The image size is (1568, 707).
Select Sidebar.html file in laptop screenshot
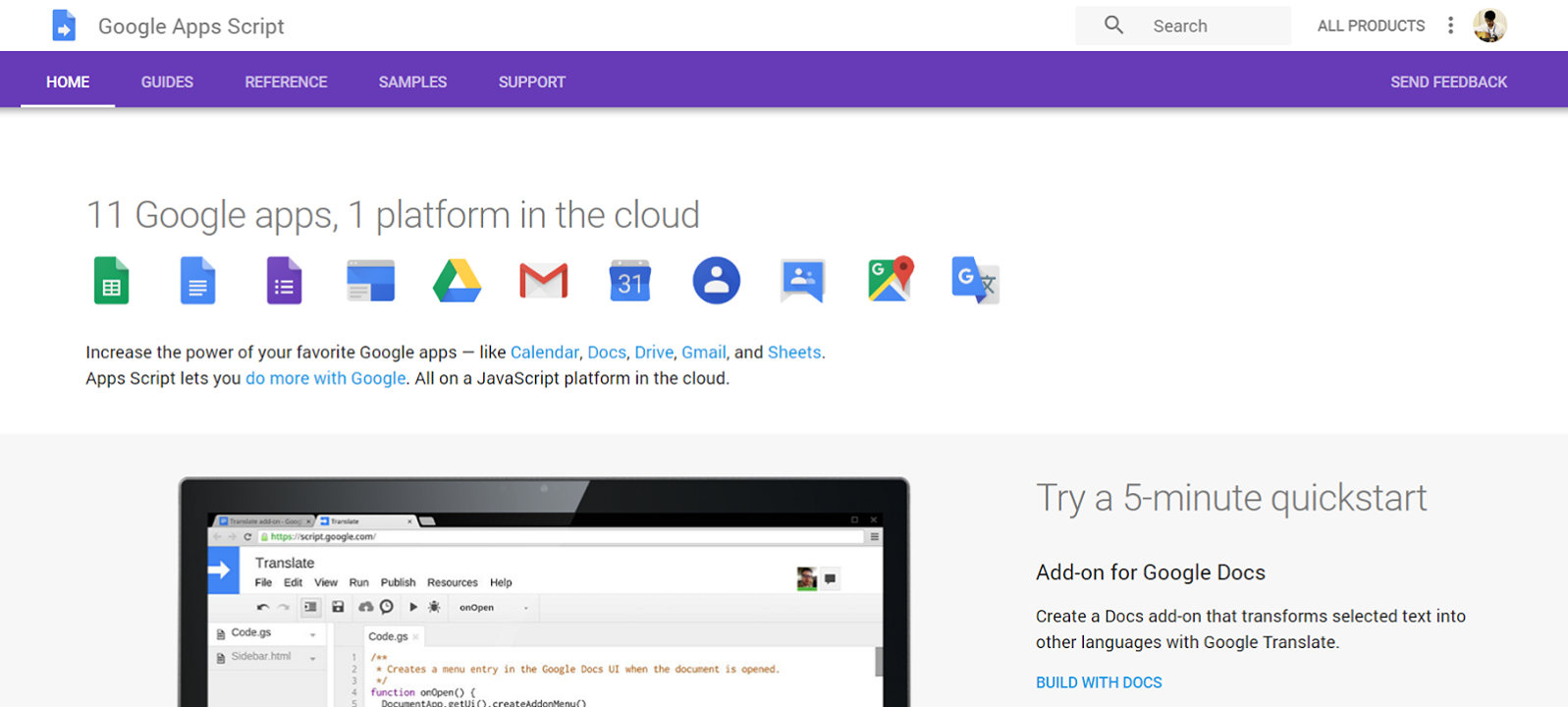(x=261, y=657)
